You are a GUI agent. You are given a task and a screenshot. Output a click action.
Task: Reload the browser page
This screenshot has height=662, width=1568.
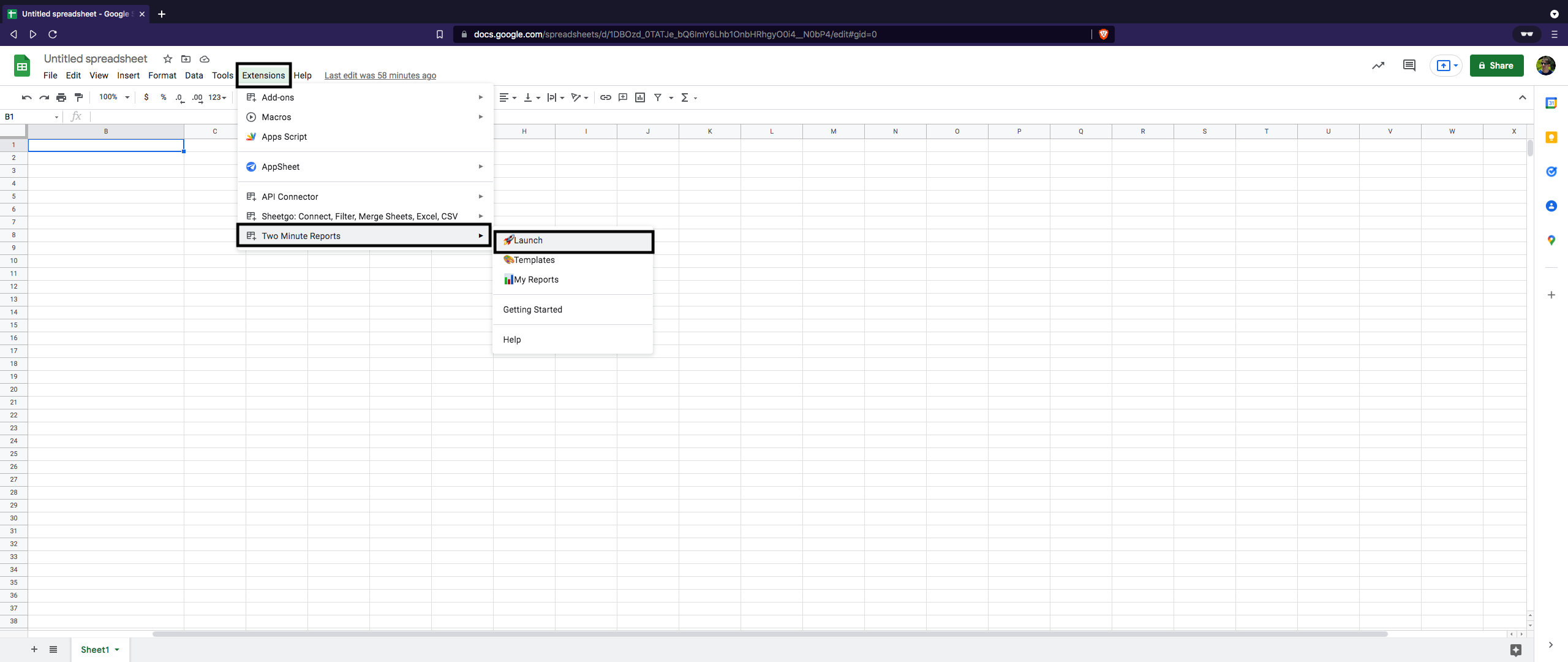pyautogui.click(x=53, y=34)
